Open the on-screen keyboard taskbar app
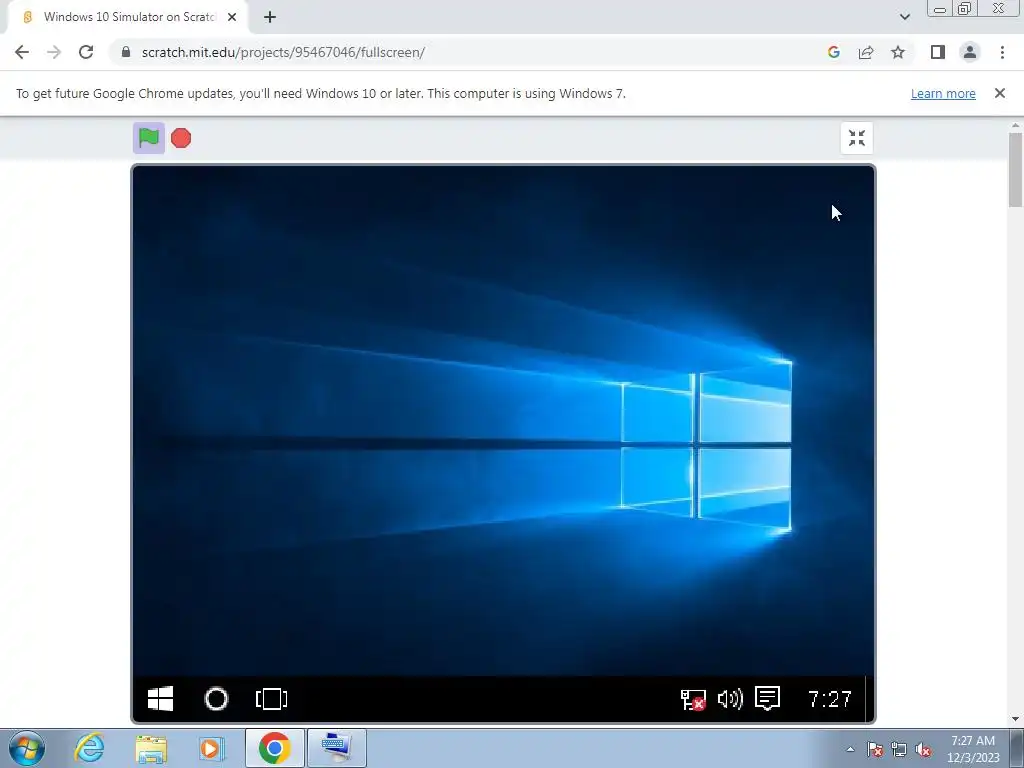Screen dimensions: 1024x768 pyautogui.click(x=336, y=748)
